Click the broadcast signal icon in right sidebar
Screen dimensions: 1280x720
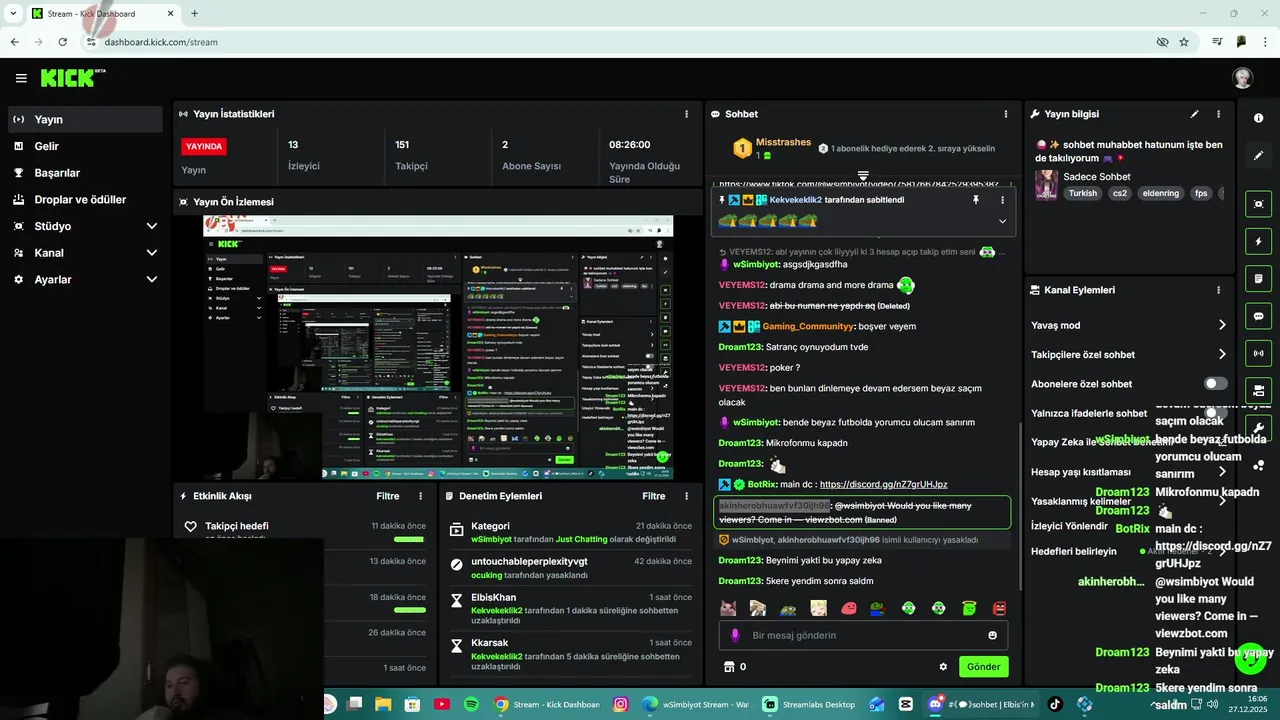click(1258, 353)
